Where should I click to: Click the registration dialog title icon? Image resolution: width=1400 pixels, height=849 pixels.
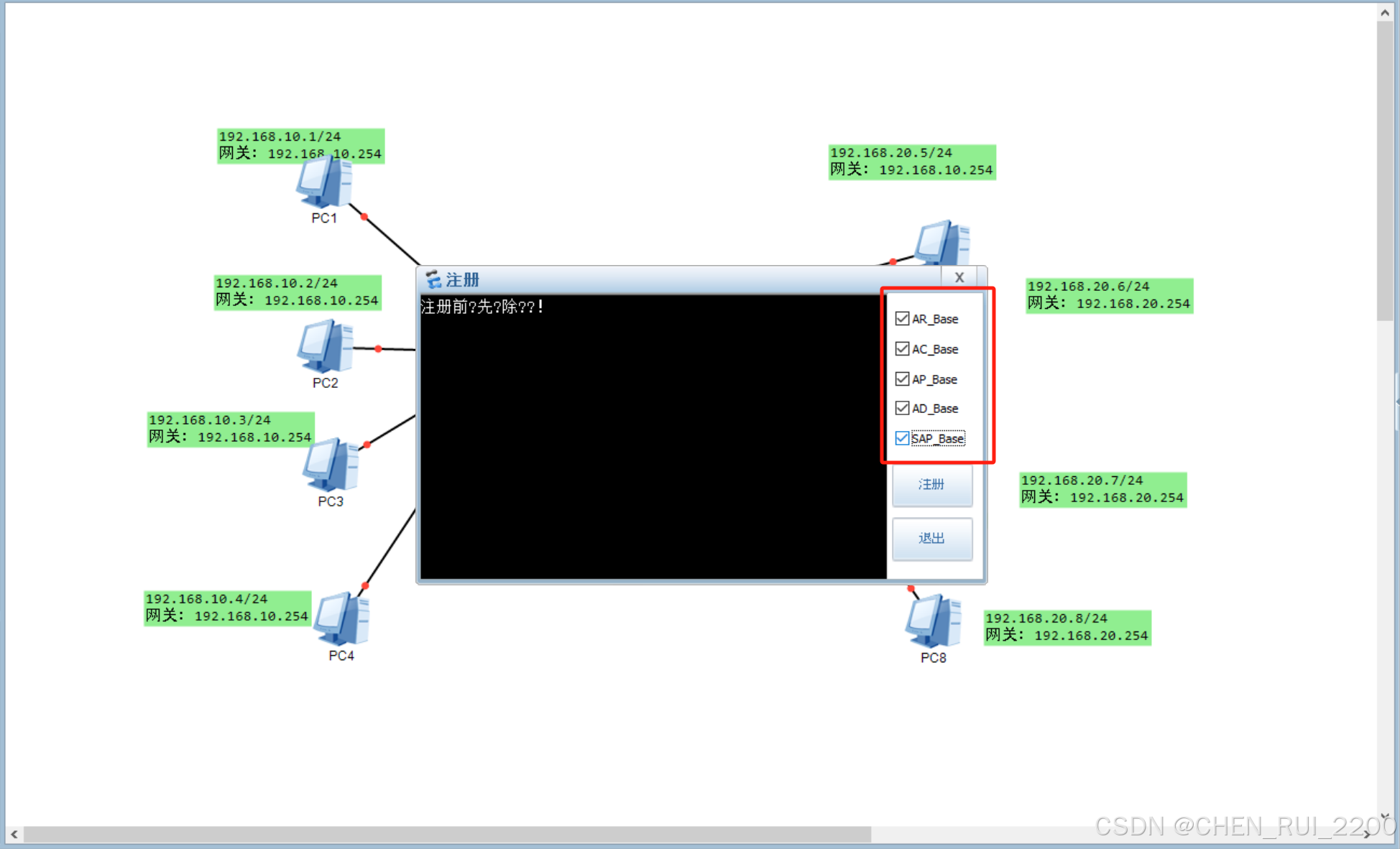tap(433, 279)
